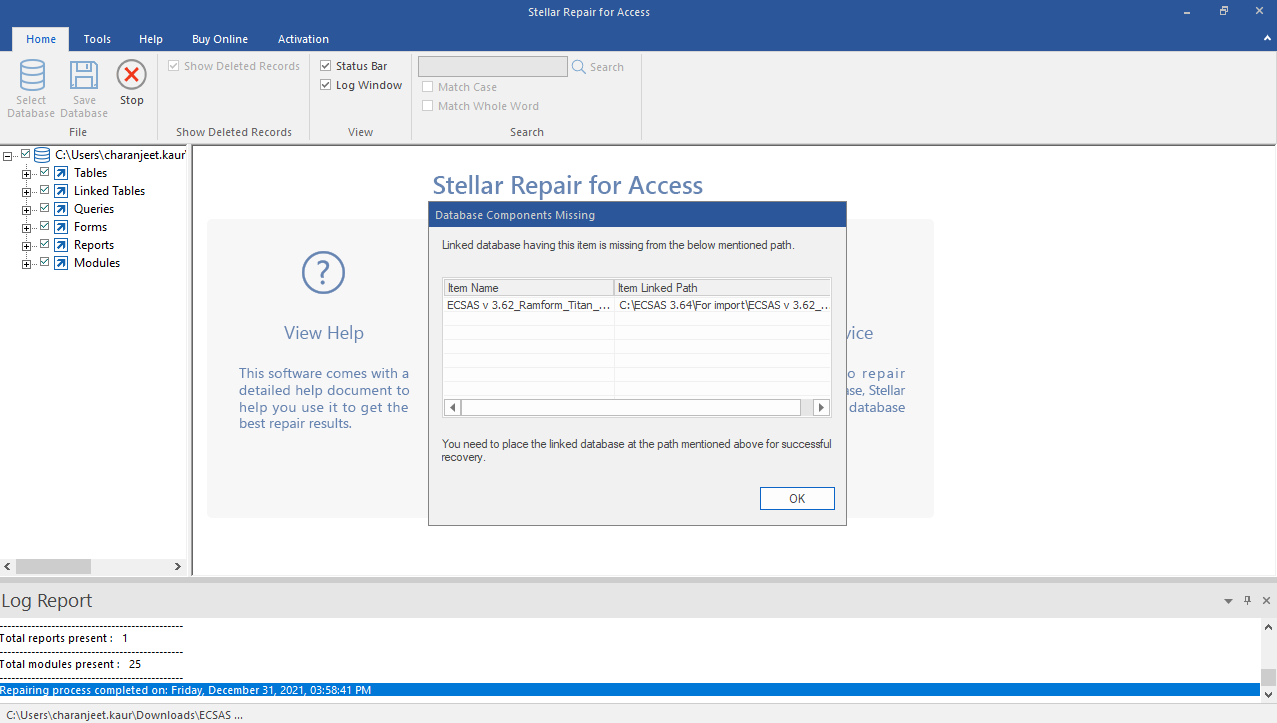Click OK in the Database Components Missing dialog
1277x723 pixels.
pos(797,499)
